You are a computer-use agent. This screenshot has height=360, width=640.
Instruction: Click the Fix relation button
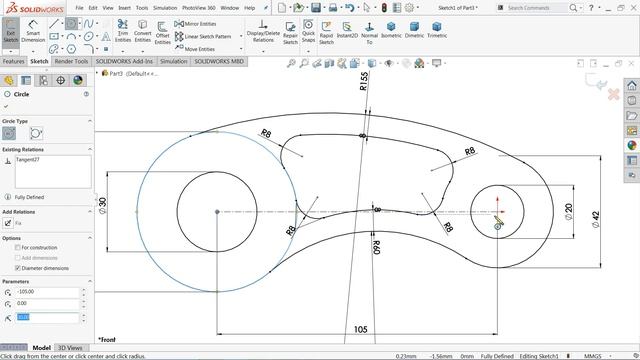coord(8,223)
